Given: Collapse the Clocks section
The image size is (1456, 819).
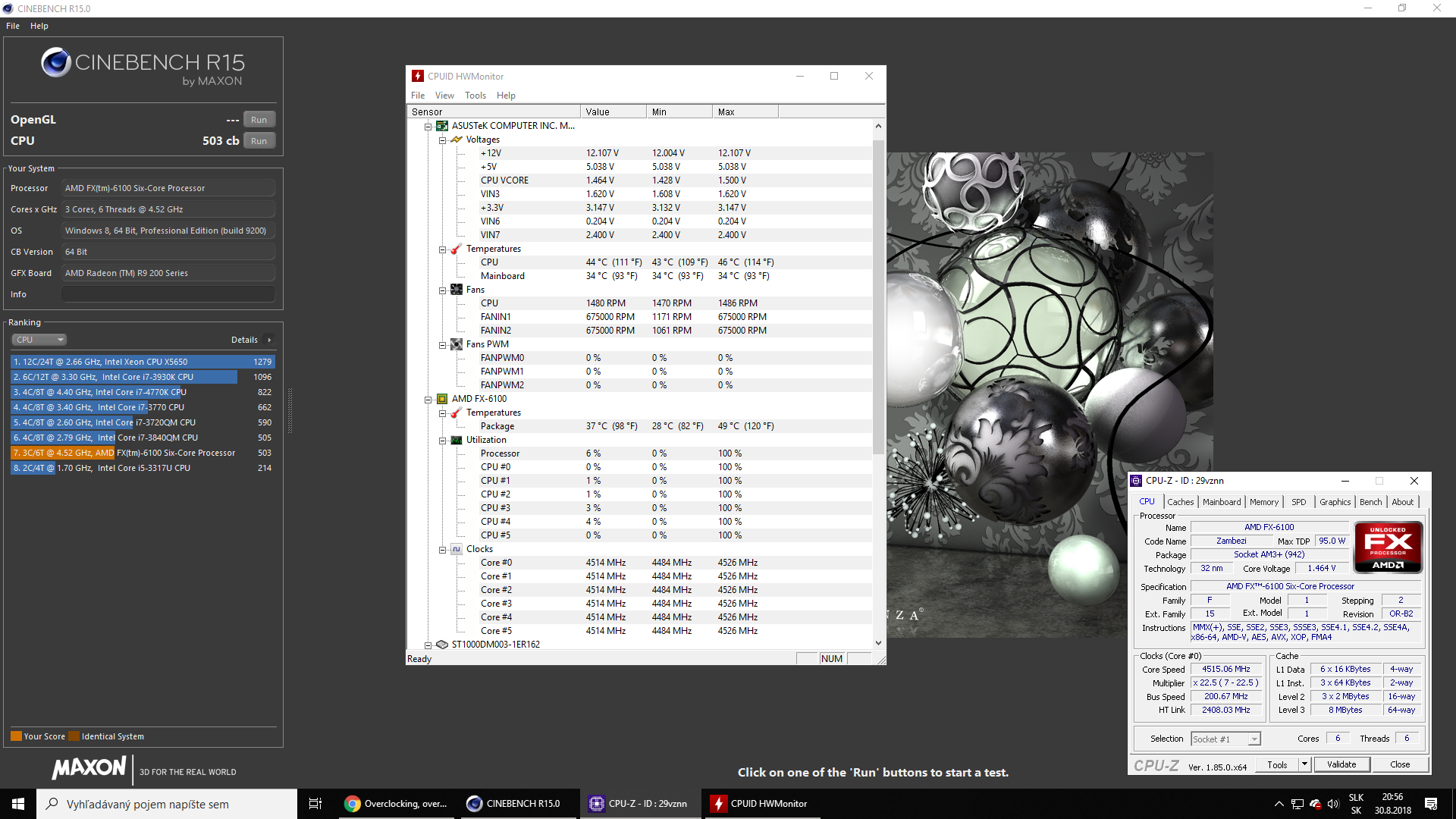Looking at the screenshot, I should click(x=442, y=550).
